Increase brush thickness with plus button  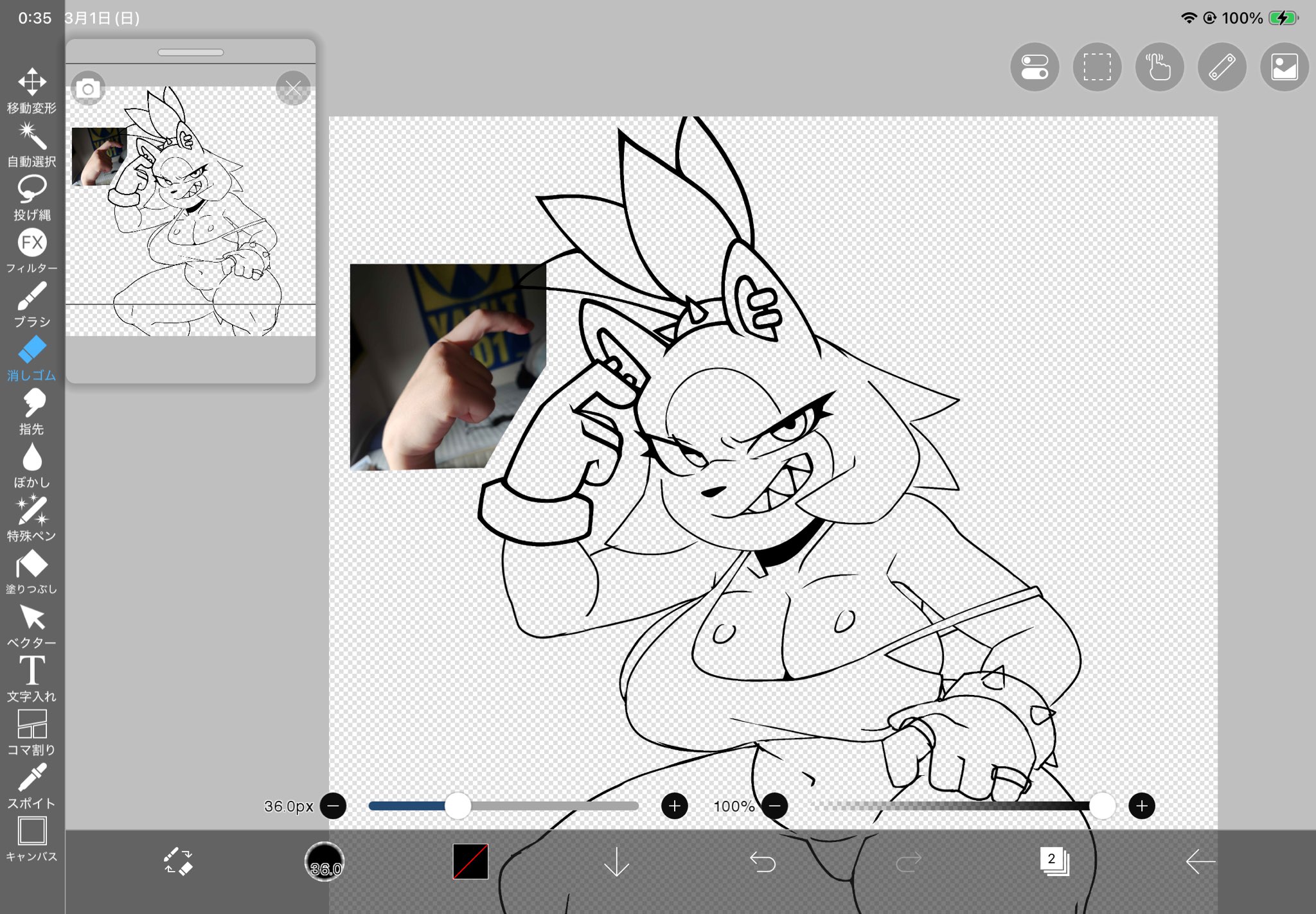(674, 805)
